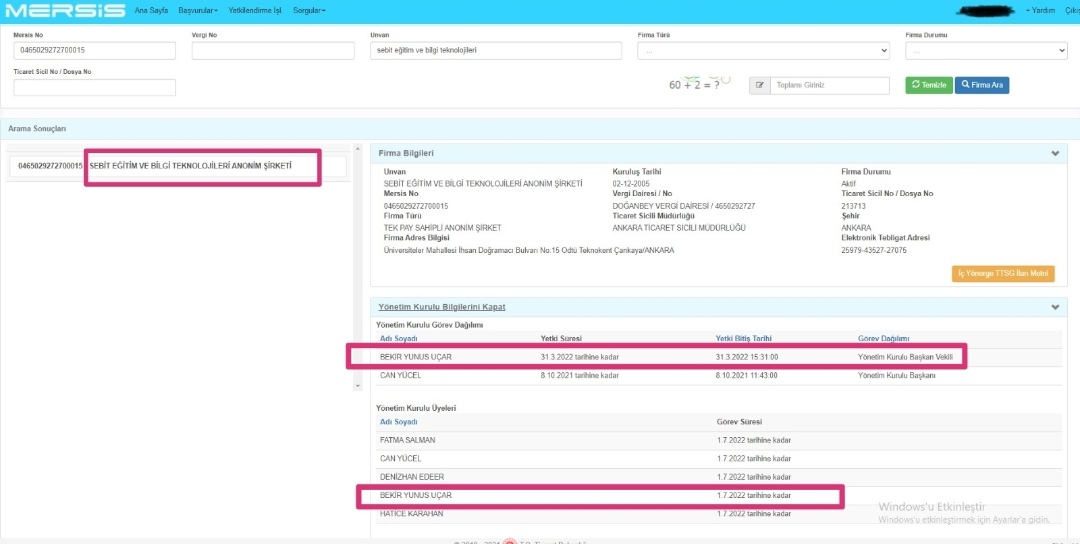Click the Temizle refresh button
This screenshot has height=544, width=1080.
click(x=929, y=85)
